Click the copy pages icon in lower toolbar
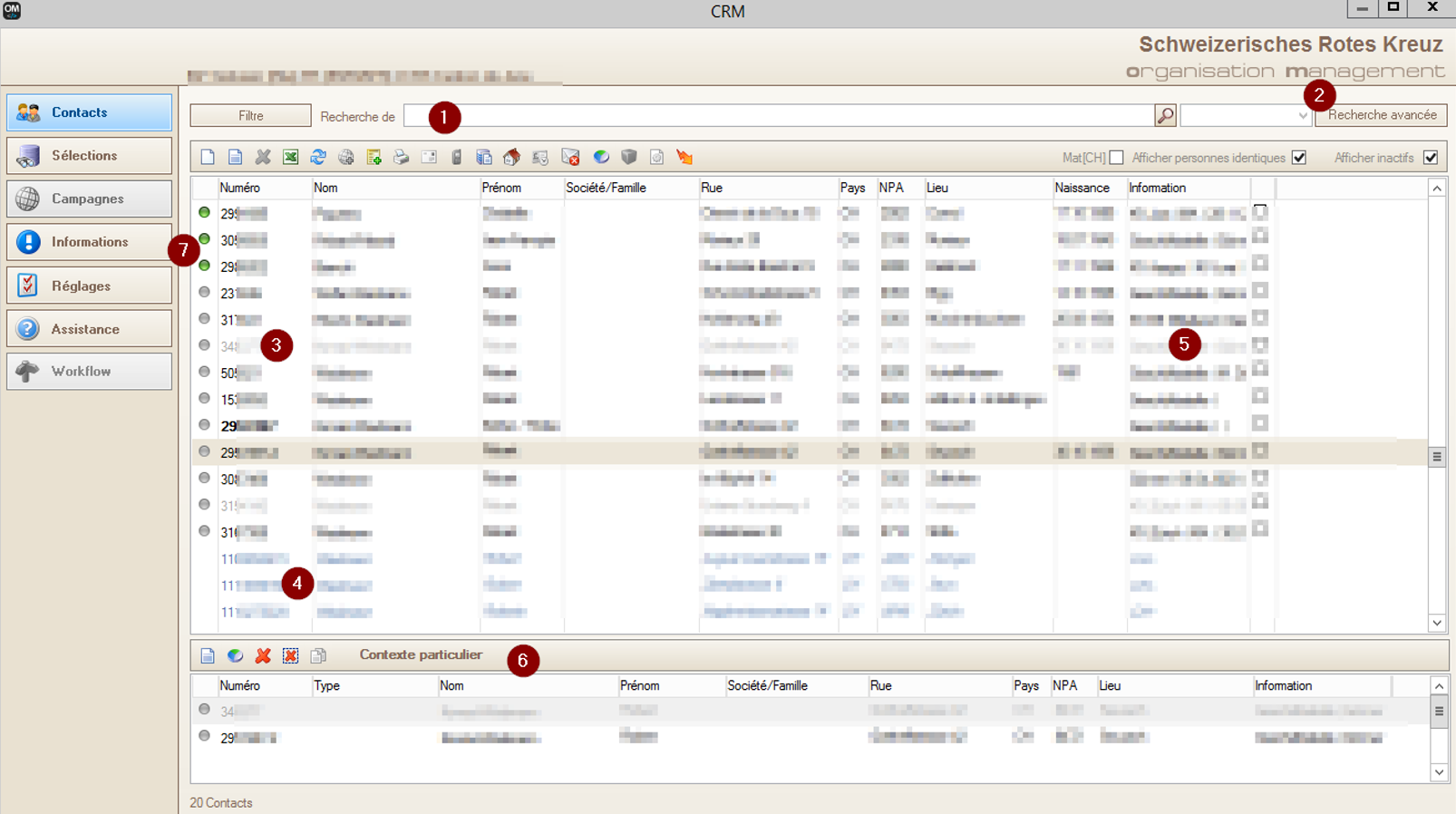This screenshot has width=1456, height=814. pos(318,655)
